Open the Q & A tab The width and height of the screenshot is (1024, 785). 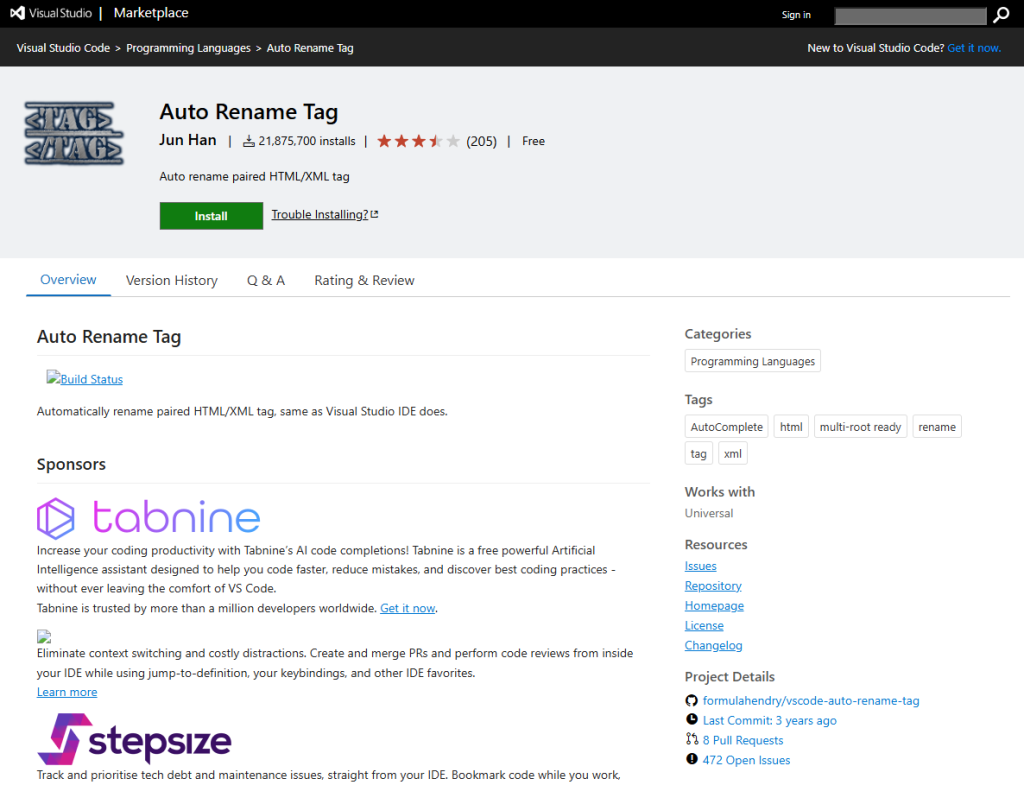266,280
